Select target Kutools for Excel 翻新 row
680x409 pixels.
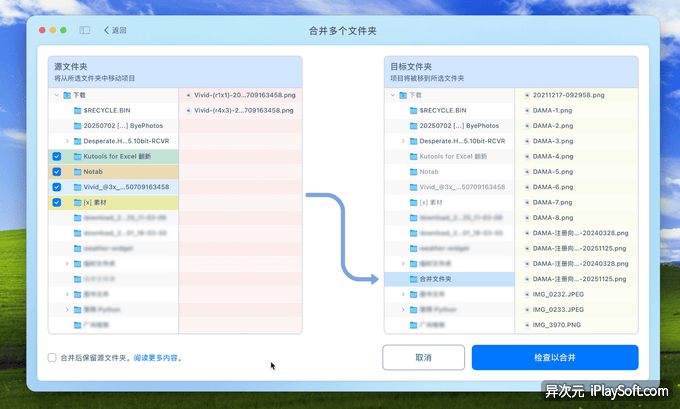[449, 156]
